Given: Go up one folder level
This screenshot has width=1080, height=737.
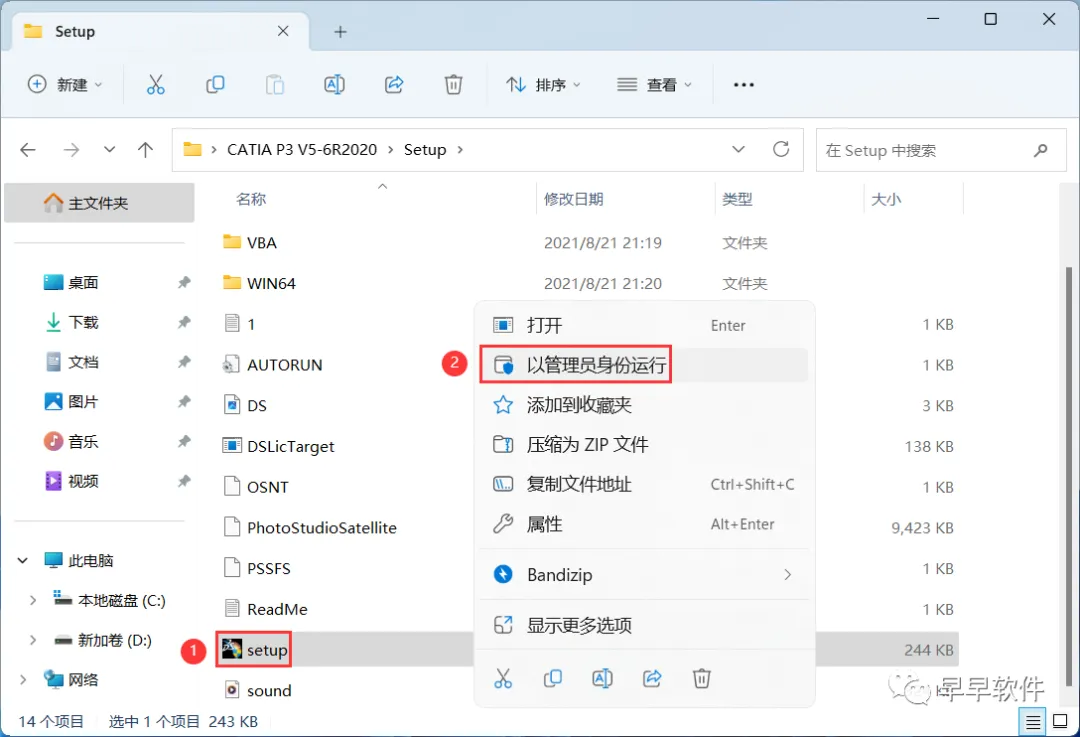Looking at the screenshot, I should pos(145,149).
